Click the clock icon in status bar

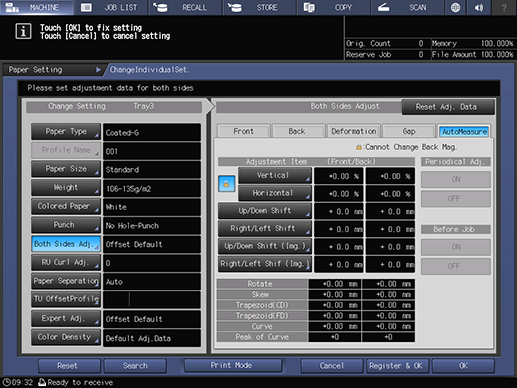[x=7, y=382]
